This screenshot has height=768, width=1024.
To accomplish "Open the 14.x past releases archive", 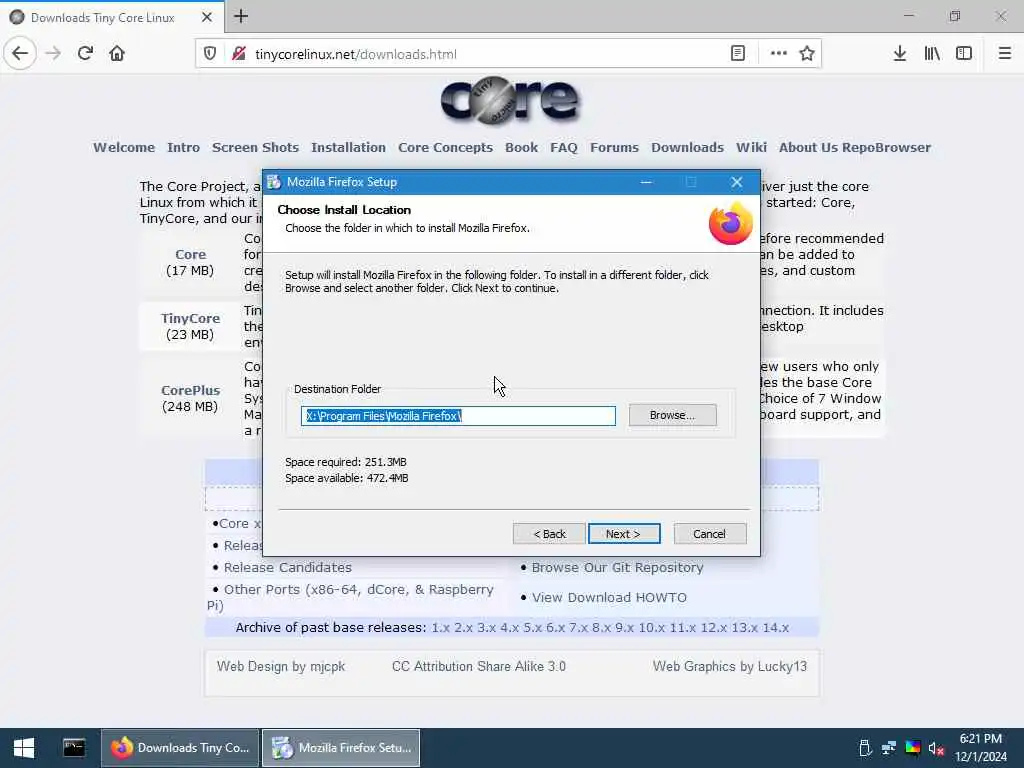I will [776, 628].
